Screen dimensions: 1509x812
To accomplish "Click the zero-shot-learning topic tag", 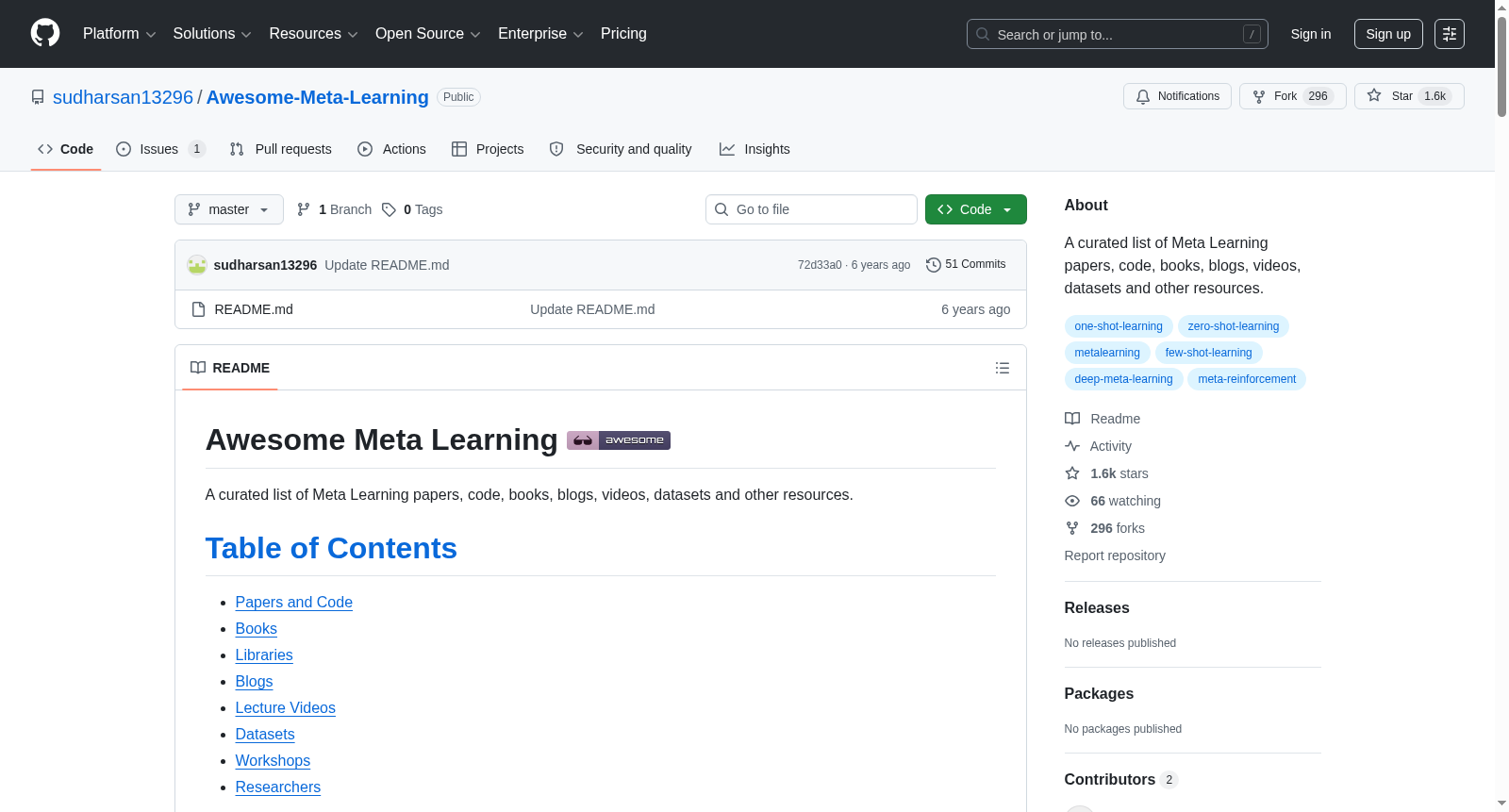I will pyautogui.click(x=1234, y=326).
